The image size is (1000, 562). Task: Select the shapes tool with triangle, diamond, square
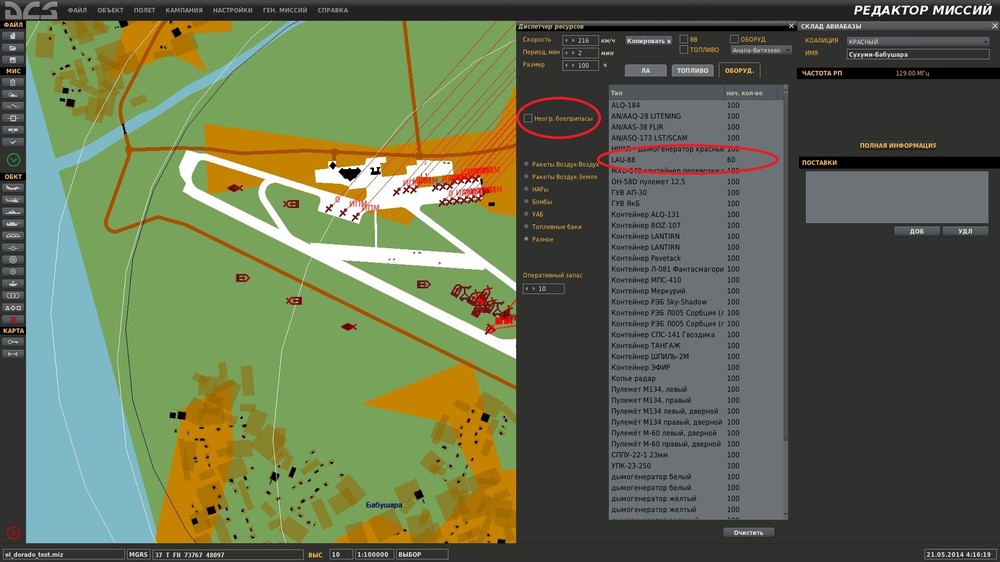coord(13,307)
